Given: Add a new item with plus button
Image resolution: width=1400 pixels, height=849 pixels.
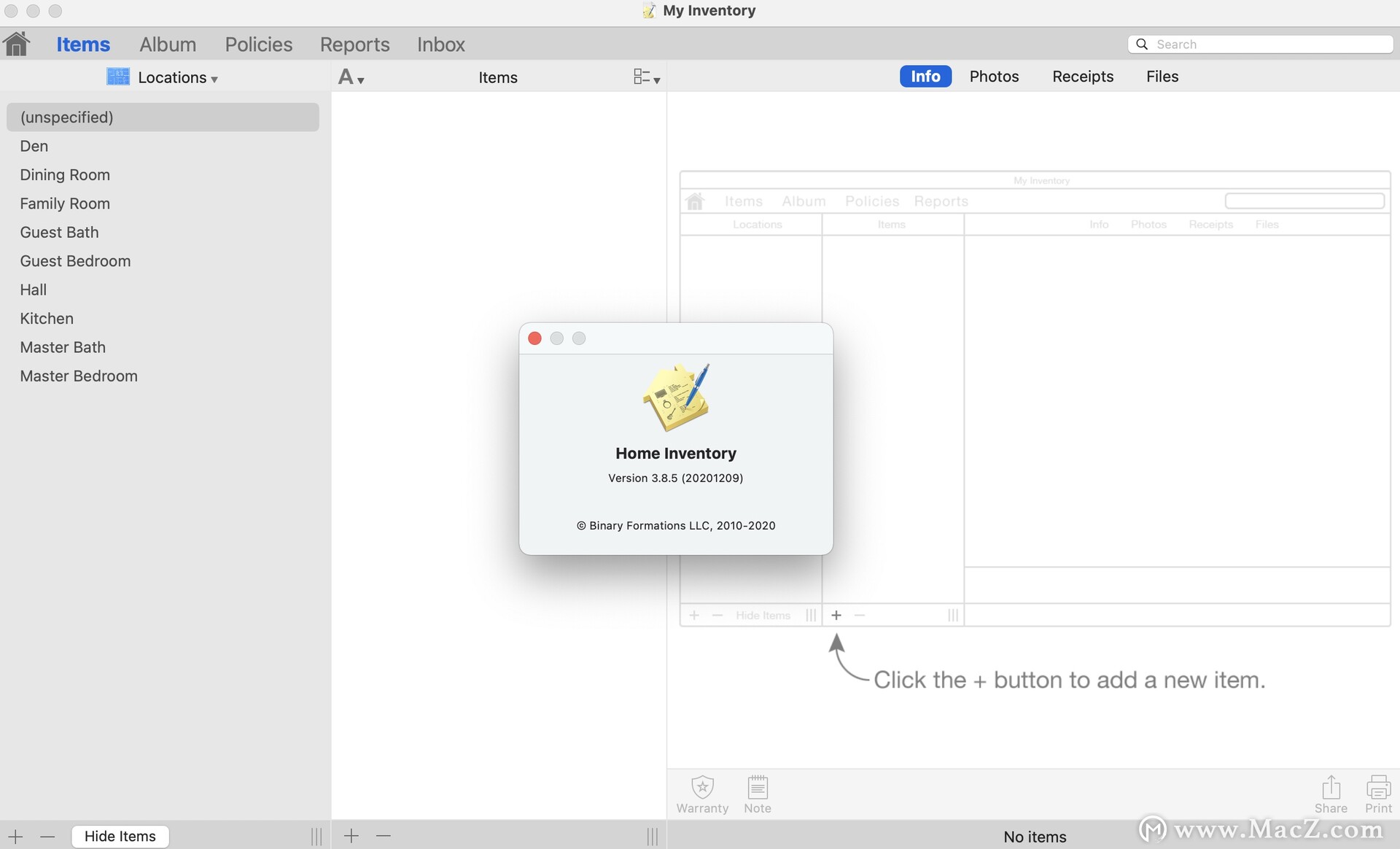Looking at the screenshot, I should pos(351,836).
